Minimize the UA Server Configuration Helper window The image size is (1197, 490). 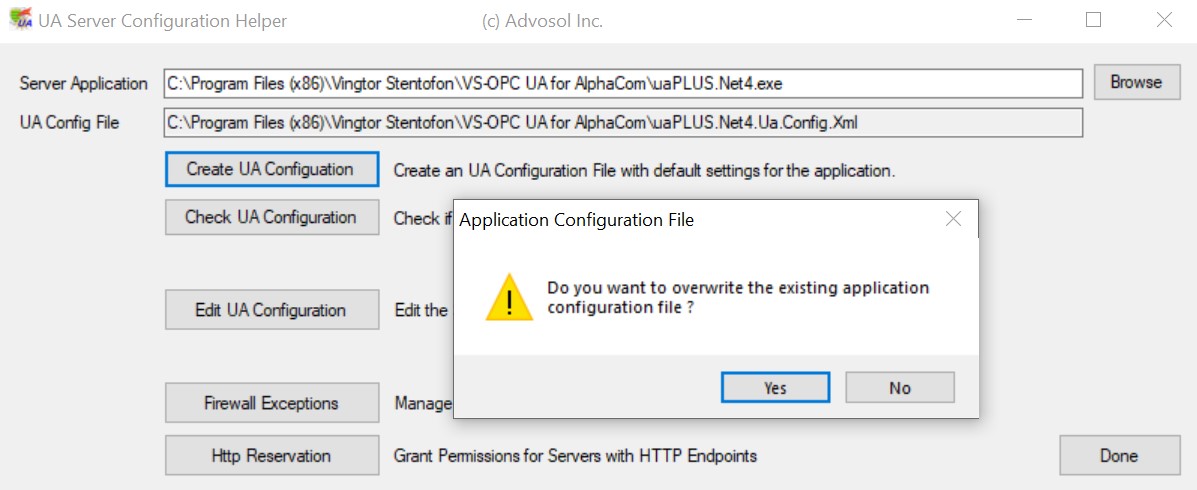click(x=1026, y=20)
